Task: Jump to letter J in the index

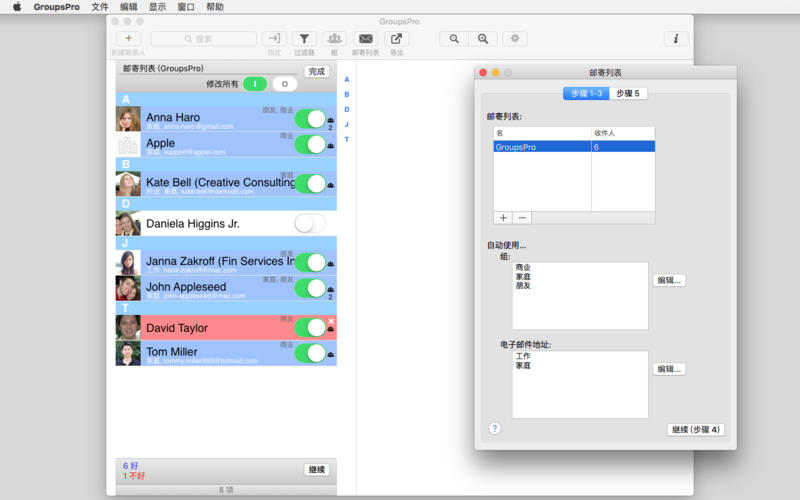Action: tap(346, 124)
